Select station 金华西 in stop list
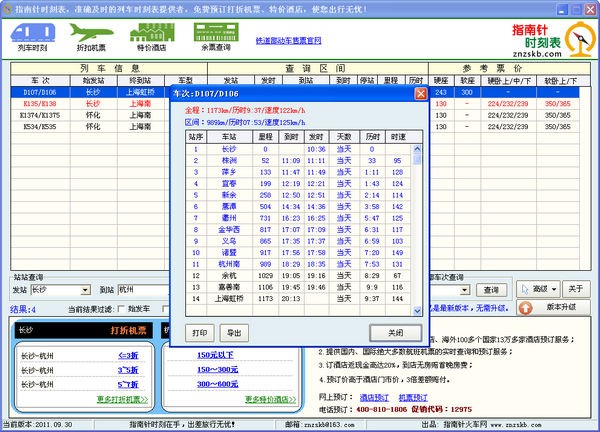Viewport: 600px width, 432px height. [x=229, y=230]
